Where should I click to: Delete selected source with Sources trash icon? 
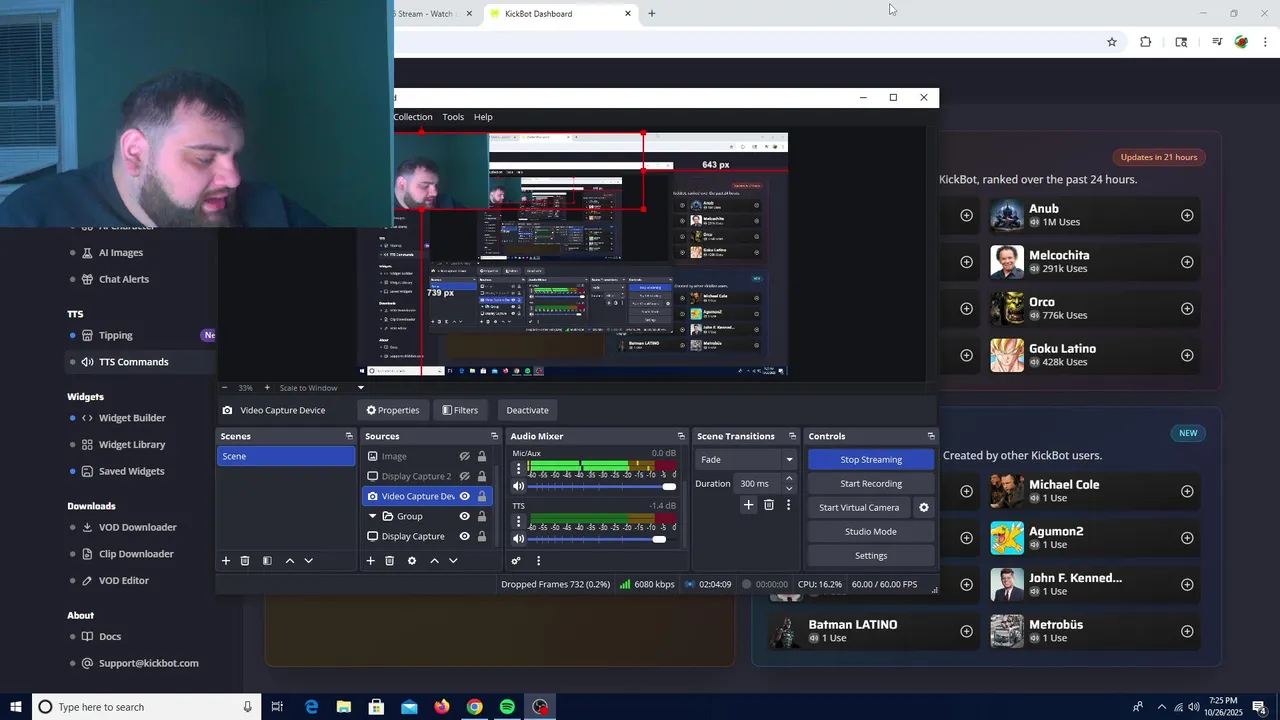tap(390, 561)
